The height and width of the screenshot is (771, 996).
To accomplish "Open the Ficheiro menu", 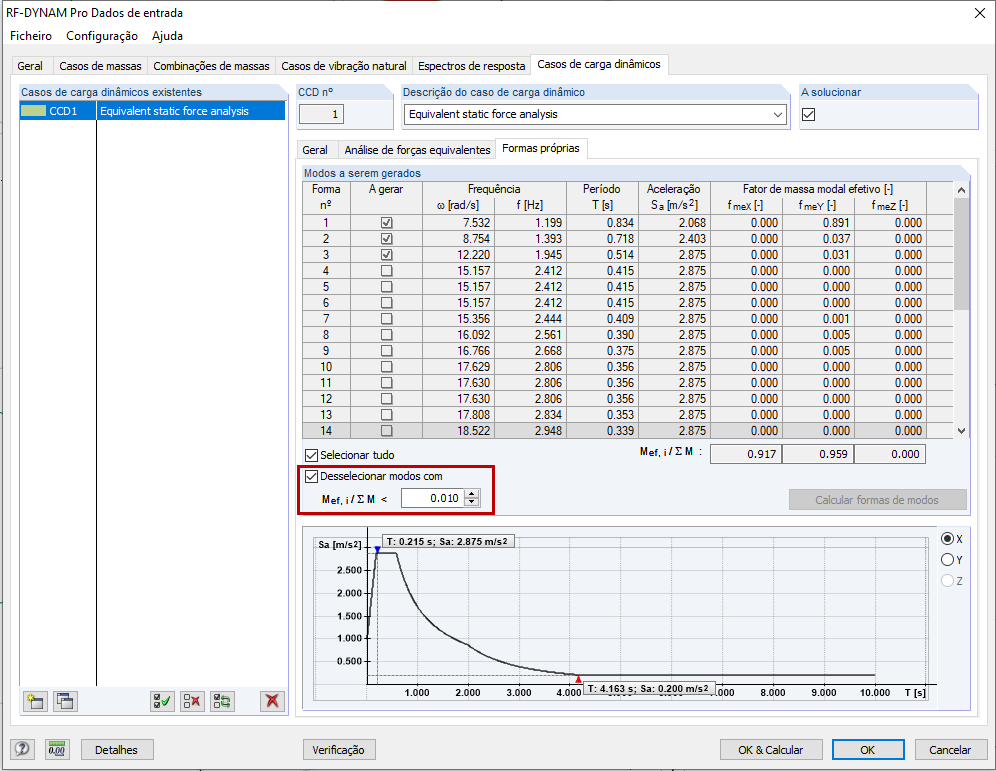I will pyautogui.click(x=30, y=36).
